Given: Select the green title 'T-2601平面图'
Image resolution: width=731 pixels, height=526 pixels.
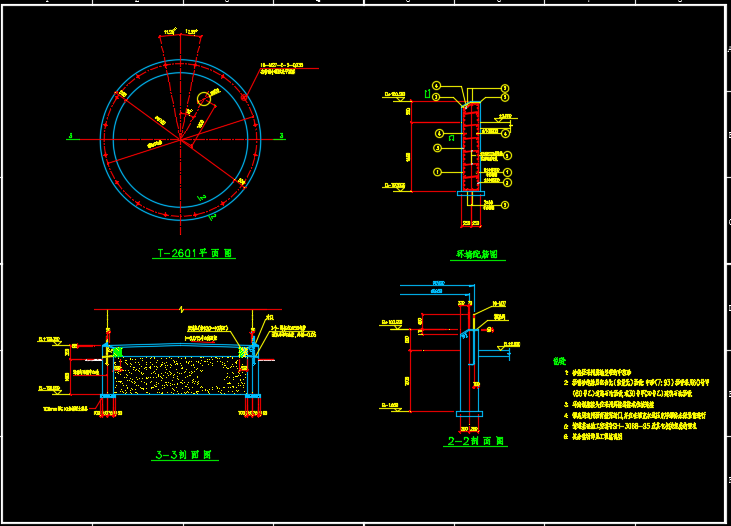Looking at the screenshot, I should [194, 253].
